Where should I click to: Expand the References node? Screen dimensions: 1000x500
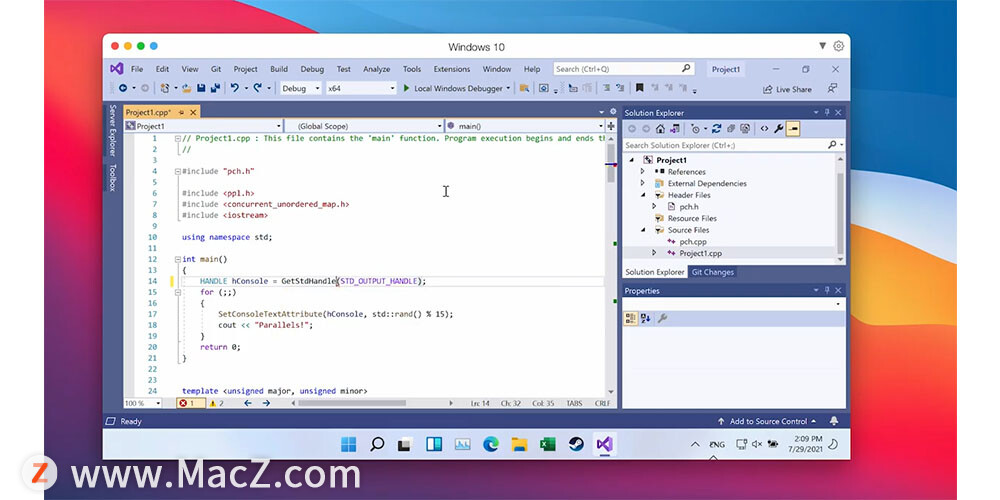point(642,172)
